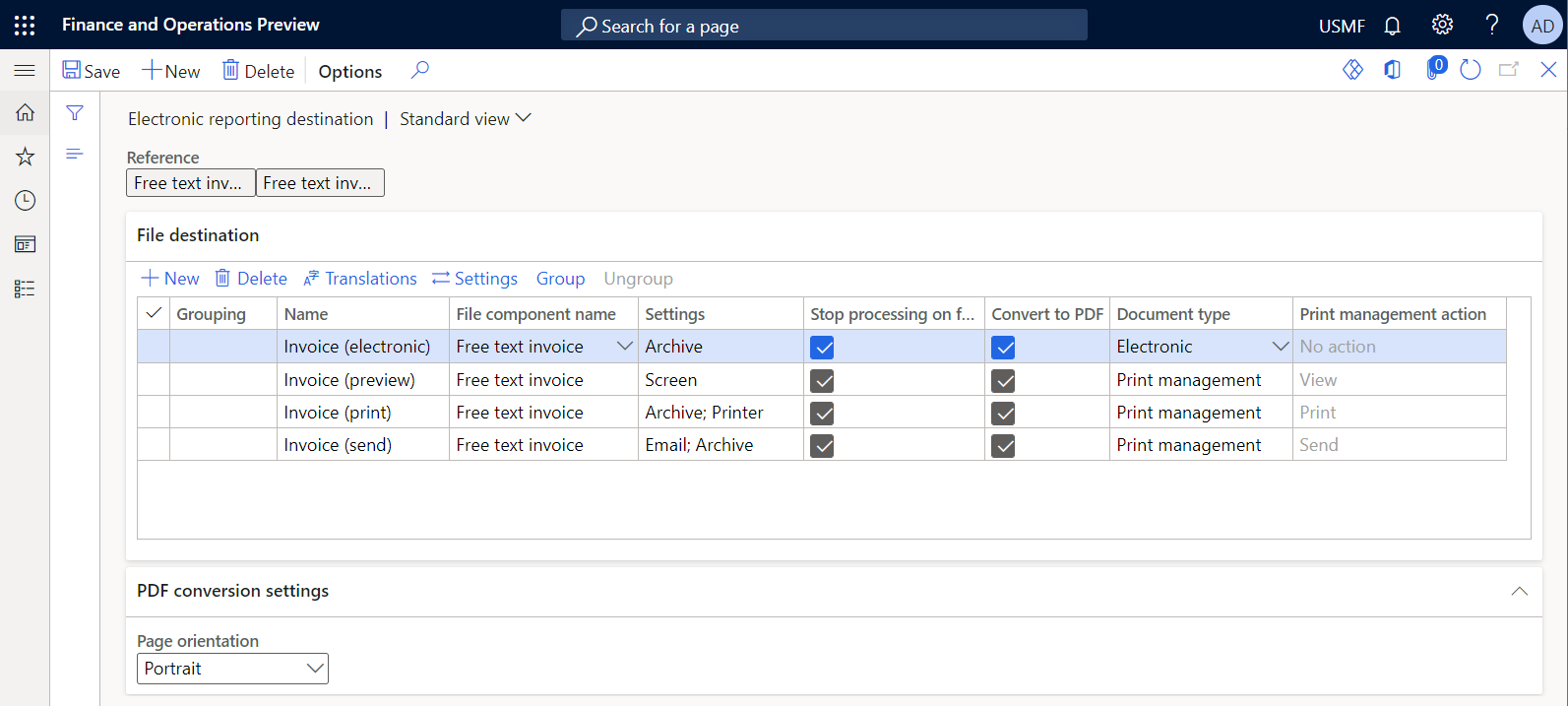Open the Standard view dropdown
The width and height of the screenshot is (1568, 706).
tap(466, 119)
